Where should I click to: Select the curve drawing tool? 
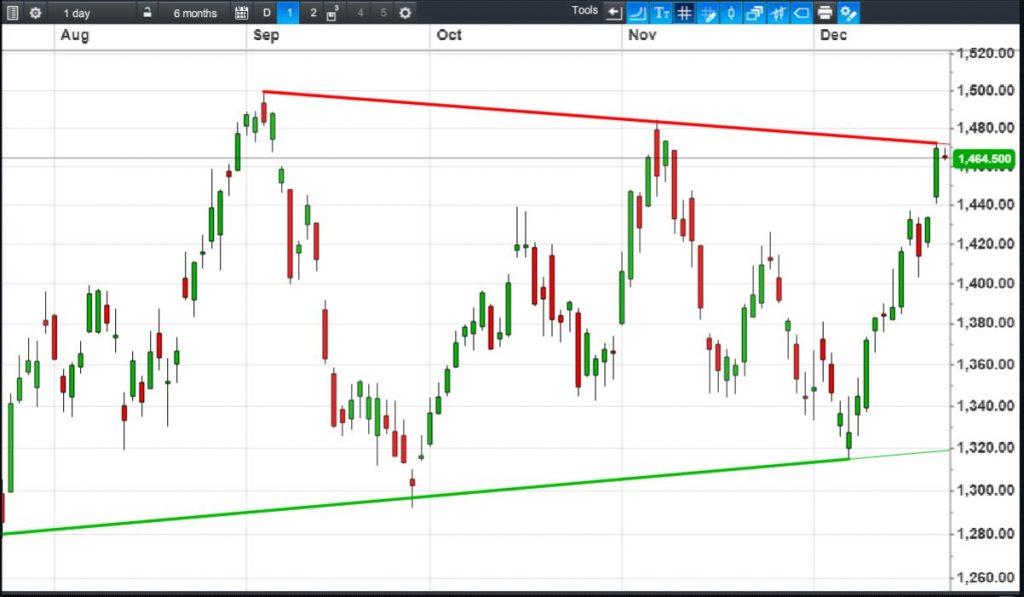(x=637, y=12)
